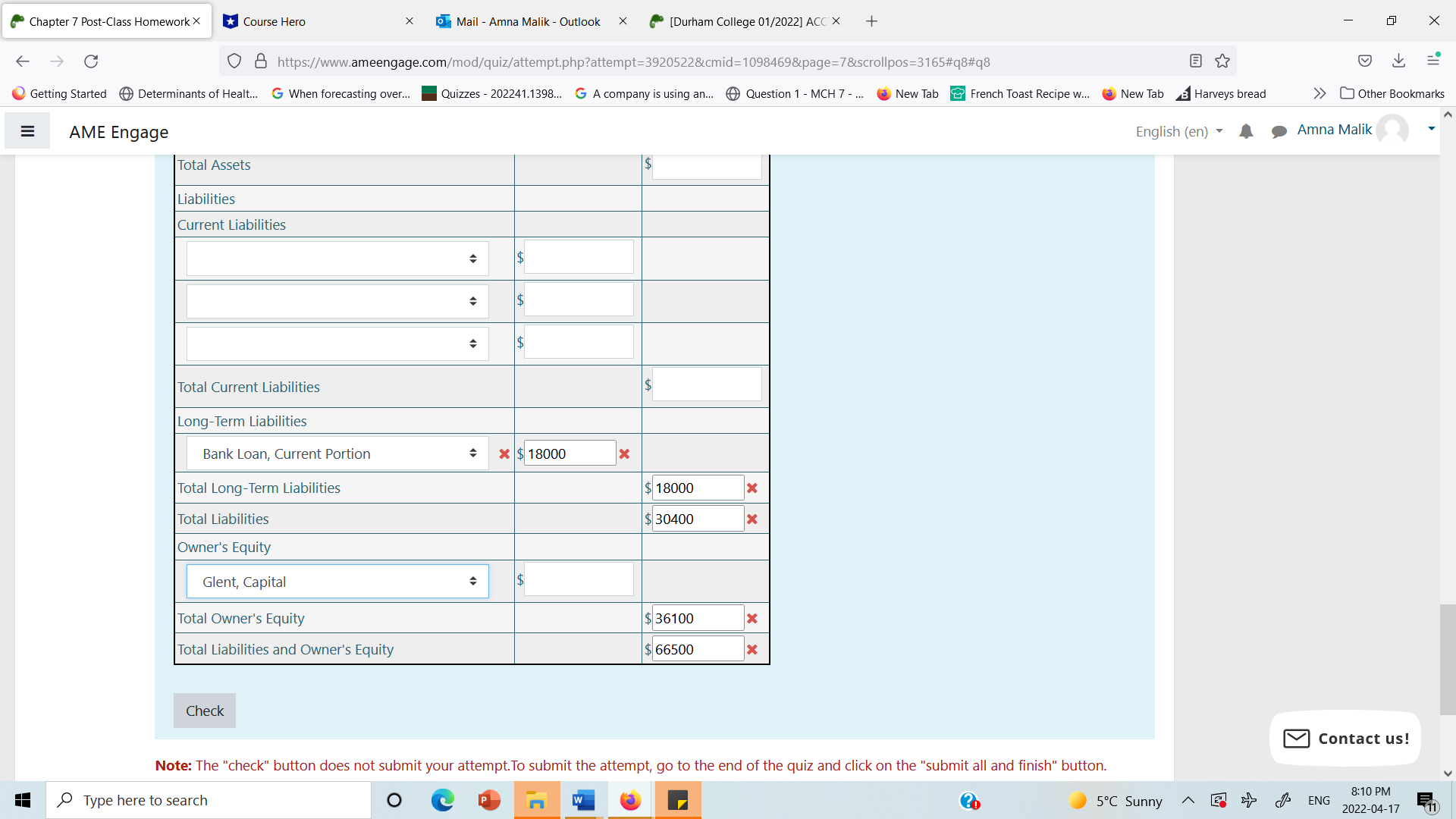The image size is (1456, 819).
Task: Expand the first Current Liabilities account dropdown
Action: [x=337, y=259]
